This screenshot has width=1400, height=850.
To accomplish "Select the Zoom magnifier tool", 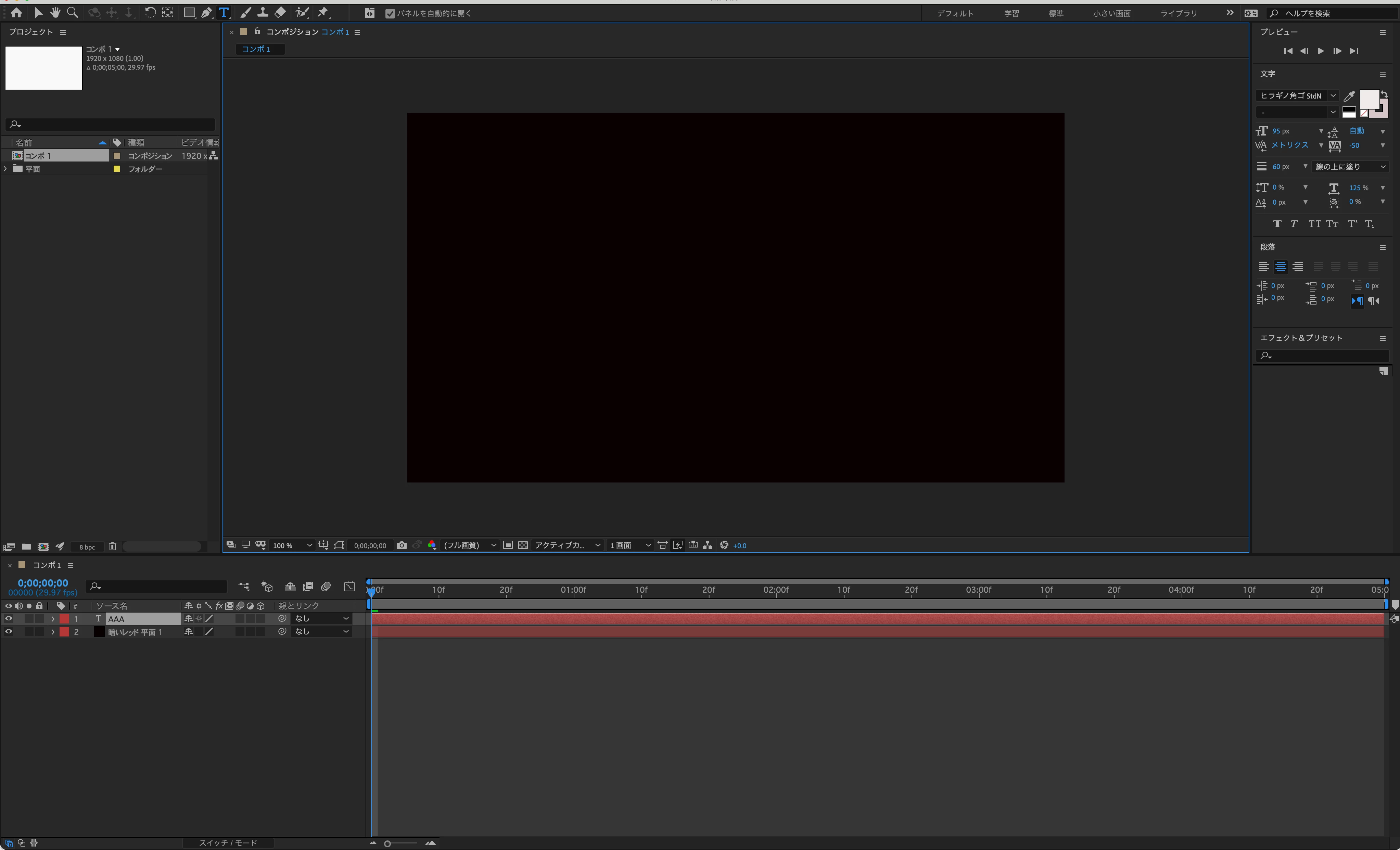I will point(73,13).
